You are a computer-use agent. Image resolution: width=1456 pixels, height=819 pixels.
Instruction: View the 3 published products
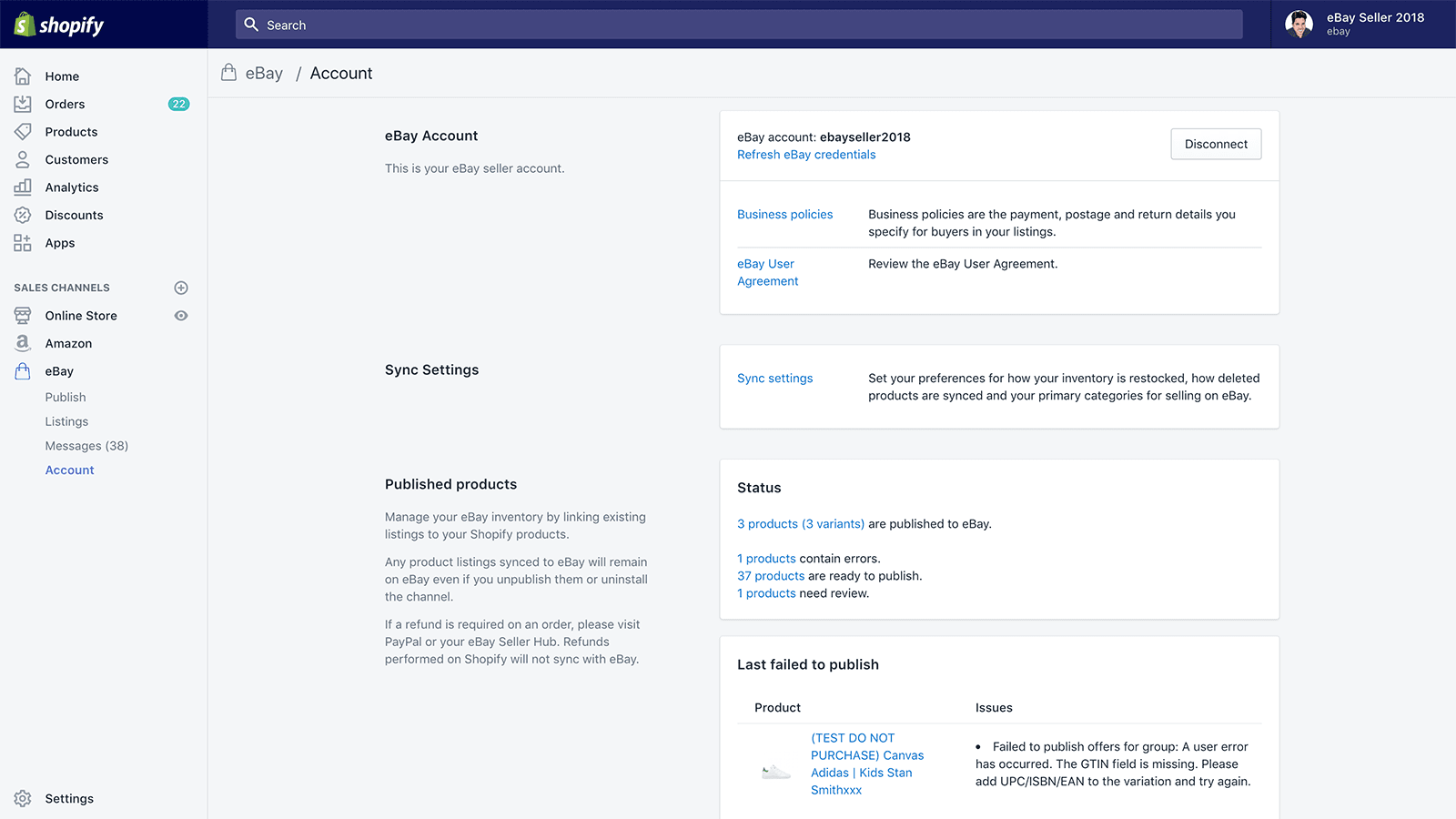pyautogui.click(x=800, y=523)
